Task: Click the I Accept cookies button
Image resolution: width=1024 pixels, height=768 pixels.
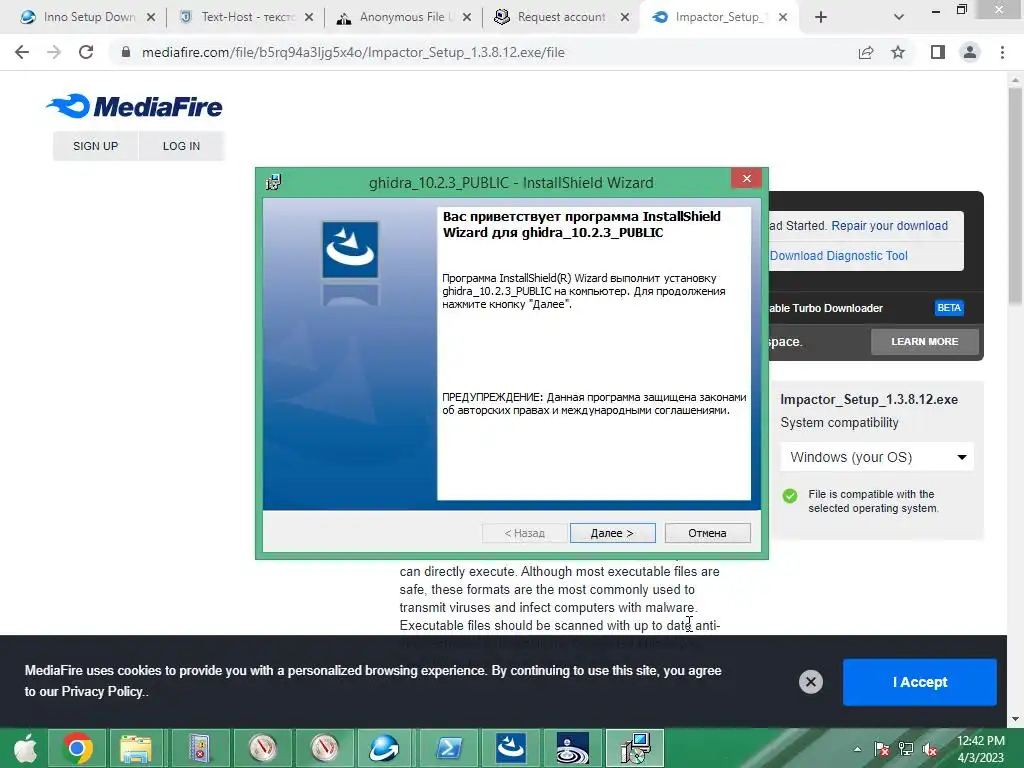Action: click(920, 682)
